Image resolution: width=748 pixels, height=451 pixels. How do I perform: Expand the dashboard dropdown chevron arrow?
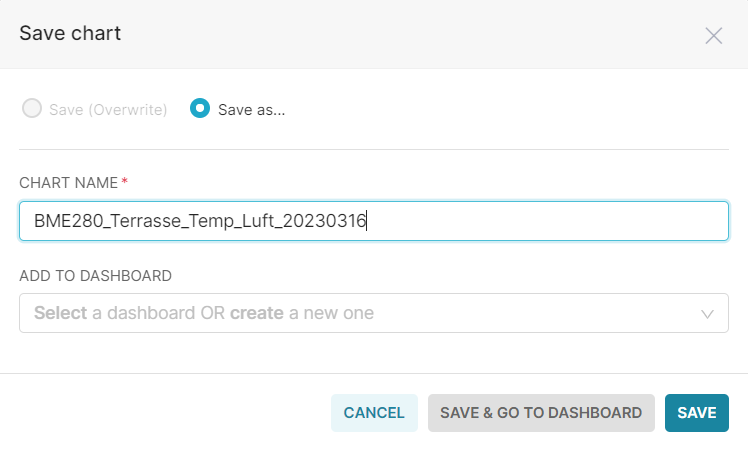(707, 314)
